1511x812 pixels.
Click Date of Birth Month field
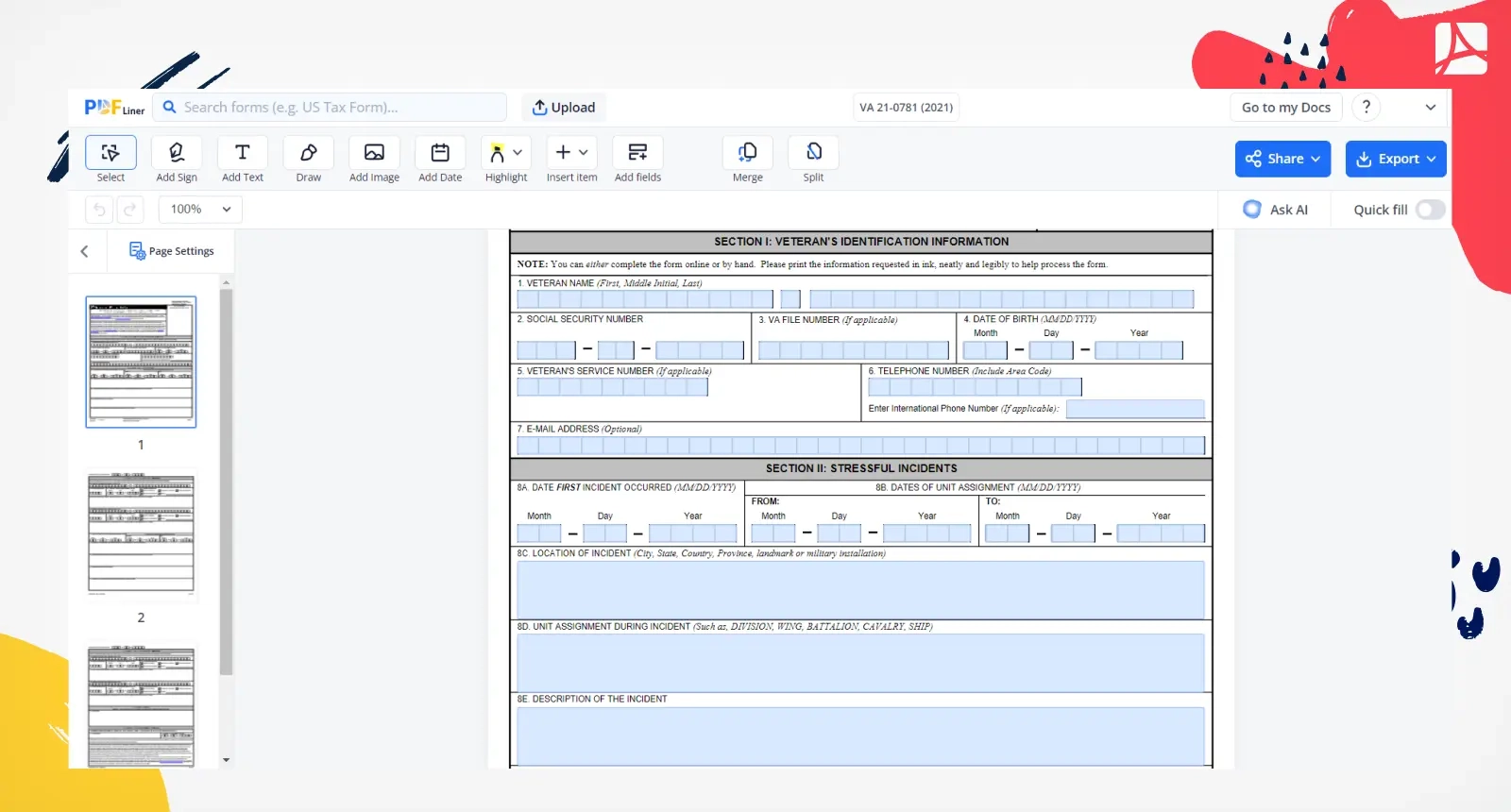(985, 350)
